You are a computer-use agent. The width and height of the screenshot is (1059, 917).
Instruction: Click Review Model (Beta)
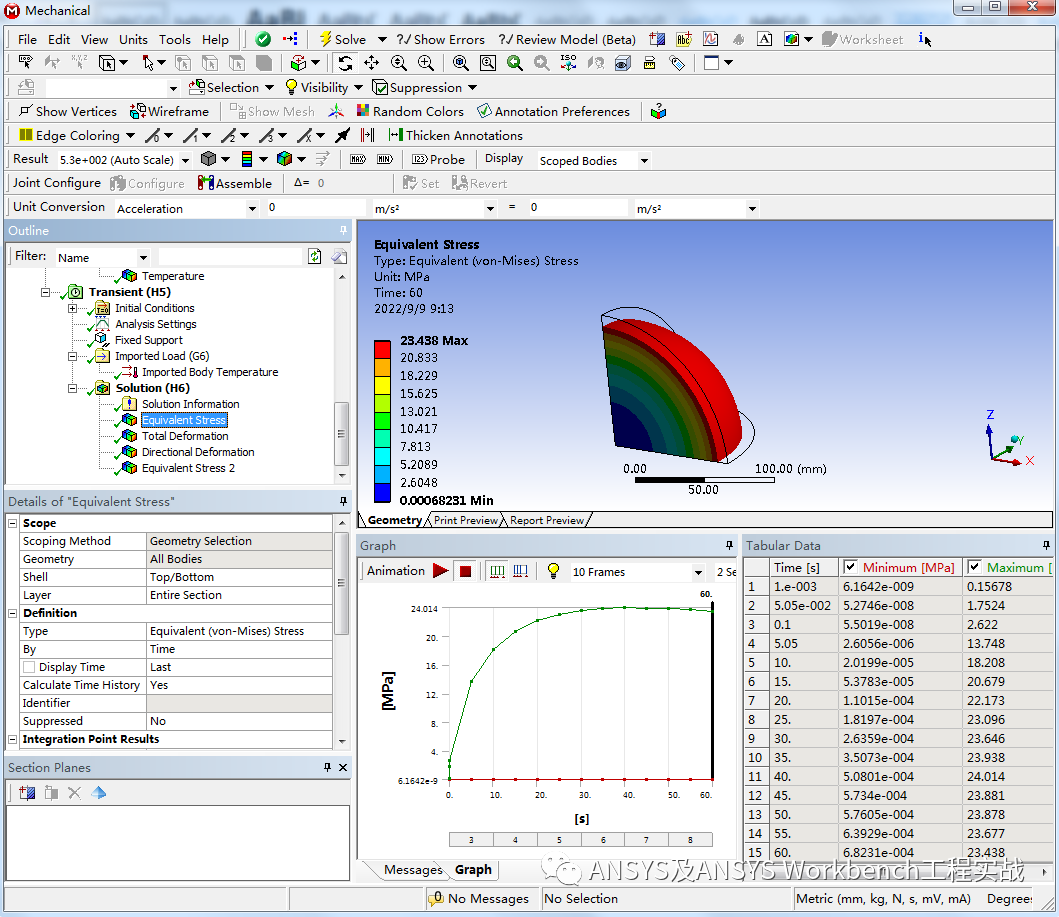(x=567, y=39)
